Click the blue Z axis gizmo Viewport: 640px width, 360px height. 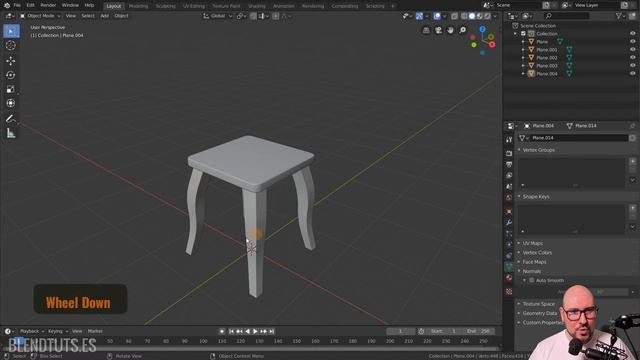click(482, 29)
